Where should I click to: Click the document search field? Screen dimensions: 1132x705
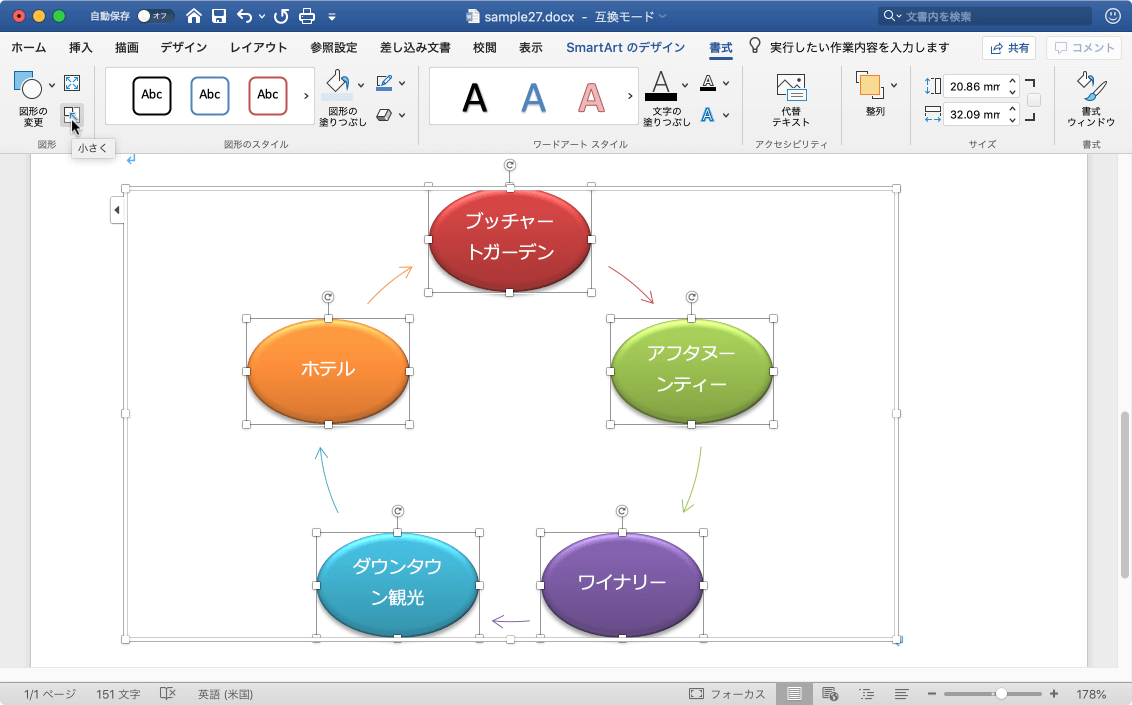click(x=985, y=16)
